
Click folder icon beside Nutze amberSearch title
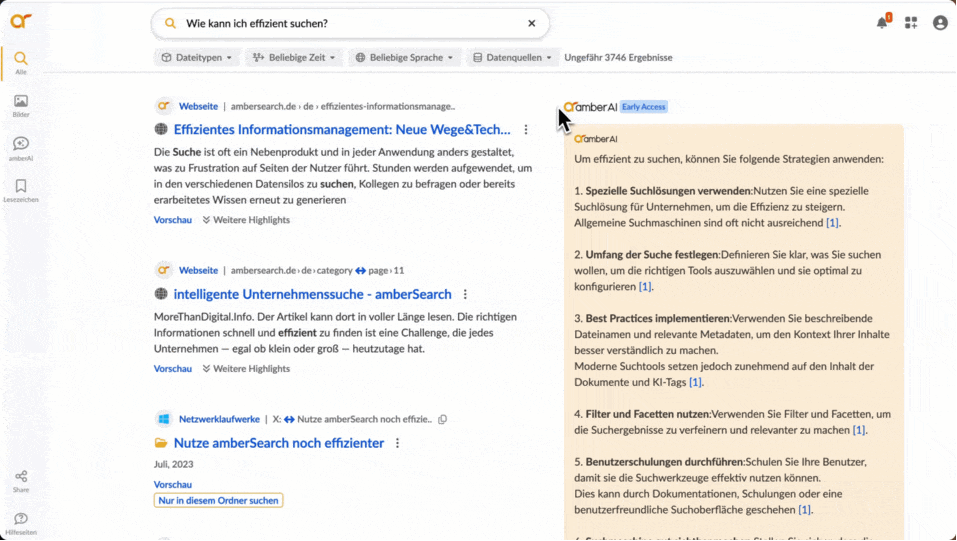click(x=161, y=443)
